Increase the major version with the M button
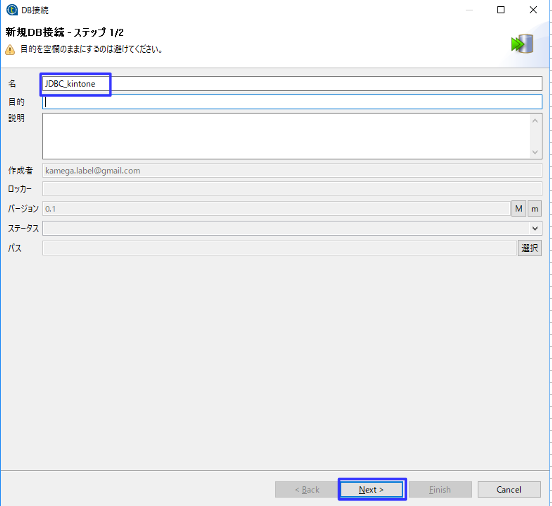Image resolution: width=552 pixels, height=506 pixels. coord(519,209)
